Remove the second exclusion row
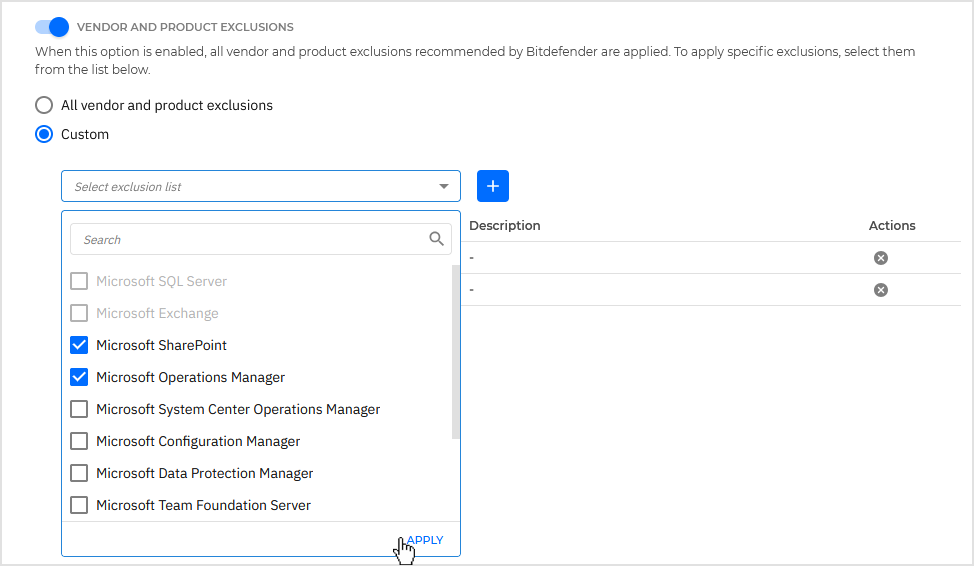 pyautogui.click(x=881, y=290)
